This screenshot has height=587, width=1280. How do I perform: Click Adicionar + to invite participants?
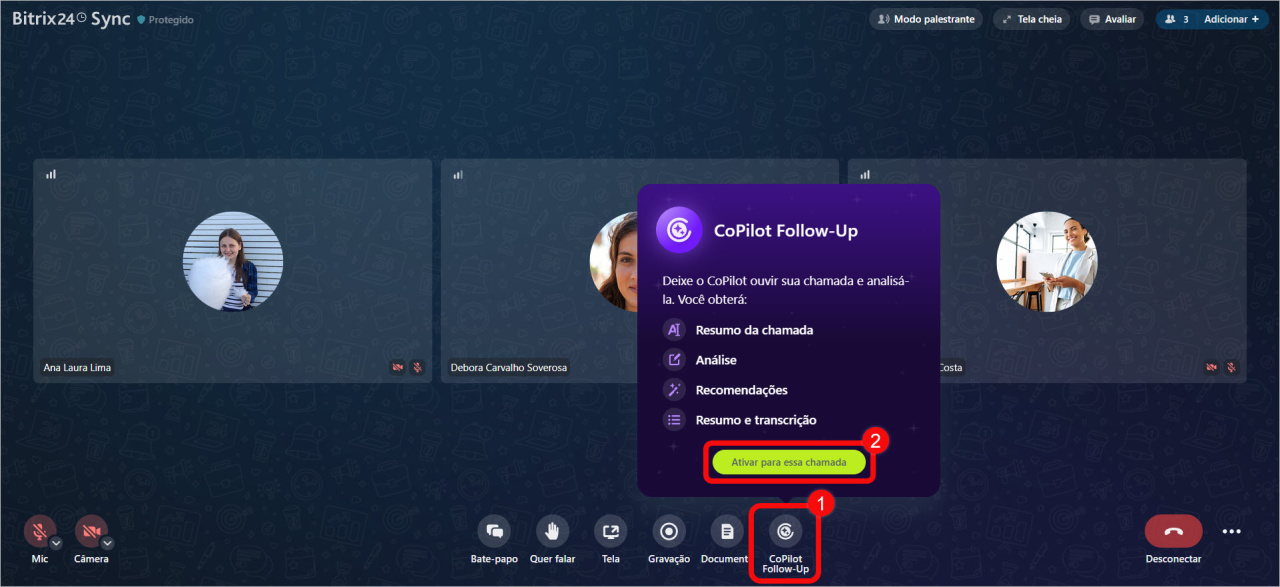pyautogui.click(x=1231, y=19)
